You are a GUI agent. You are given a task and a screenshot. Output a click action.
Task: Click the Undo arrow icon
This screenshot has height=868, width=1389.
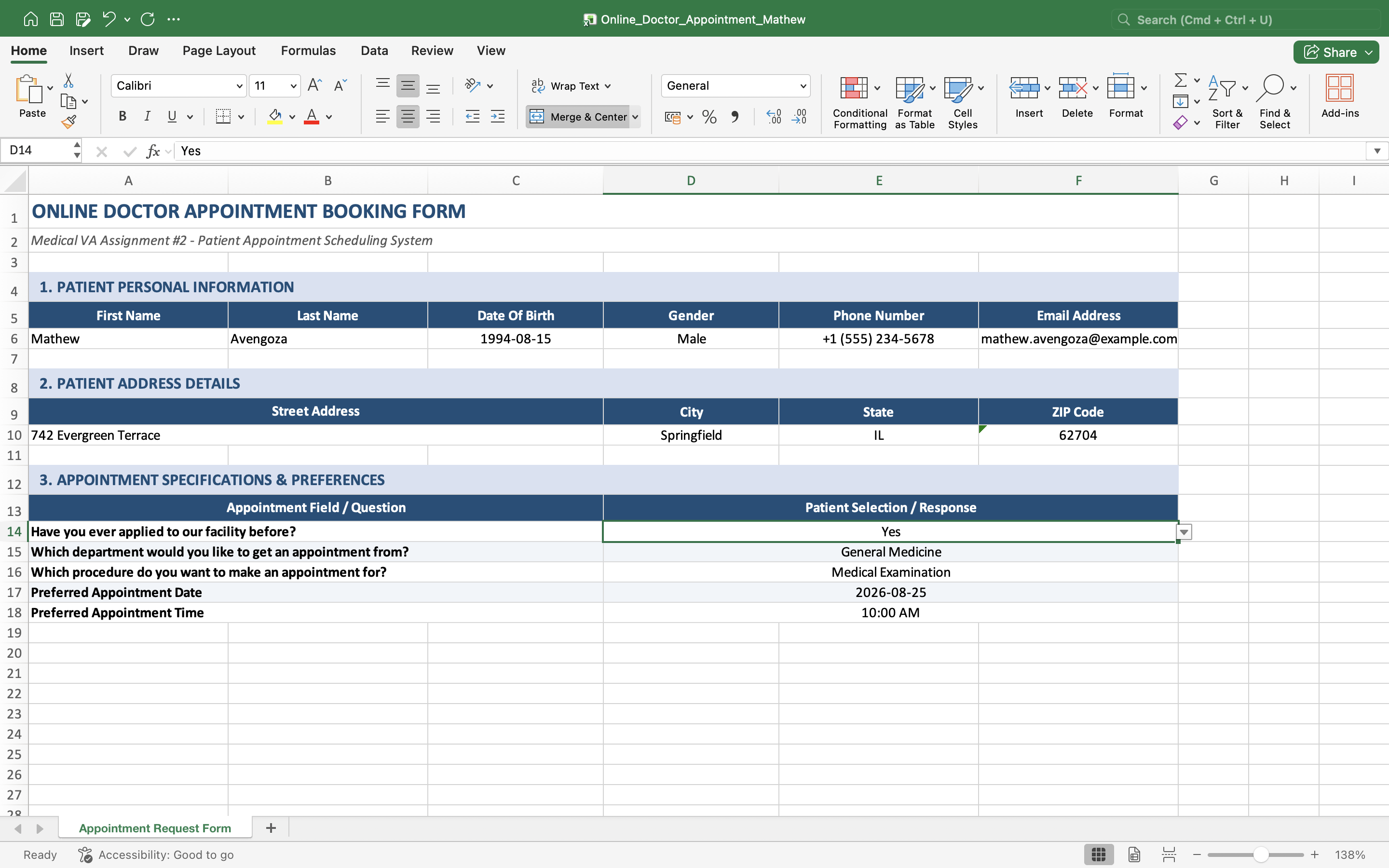(x=109, y=19)
